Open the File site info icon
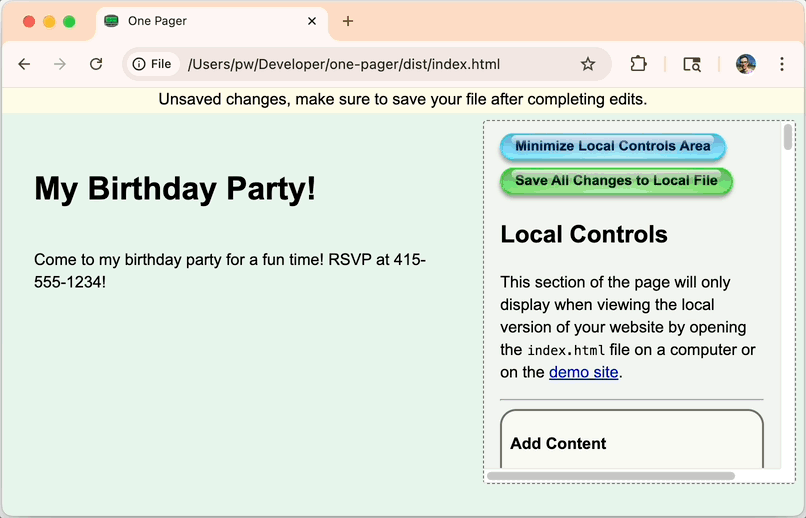This screenshot has height=518, width=806. [152, 64]
